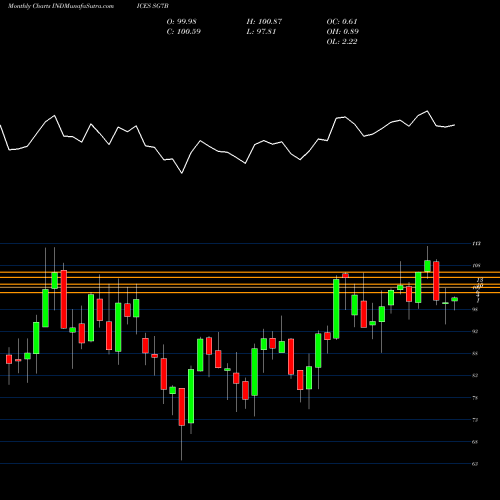Select the 63 price axis label
The width and height of the screenshot is (500, 500).
475,464
